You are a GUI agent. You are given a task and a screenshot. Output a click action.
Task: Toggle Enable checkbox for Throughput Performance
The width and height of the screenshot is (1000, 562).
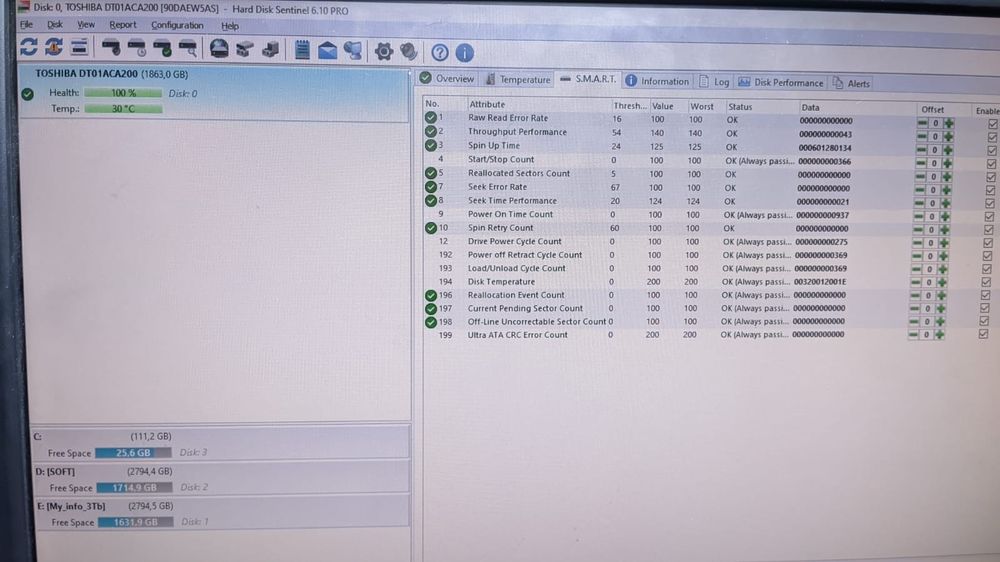click(x=992, y=137)
